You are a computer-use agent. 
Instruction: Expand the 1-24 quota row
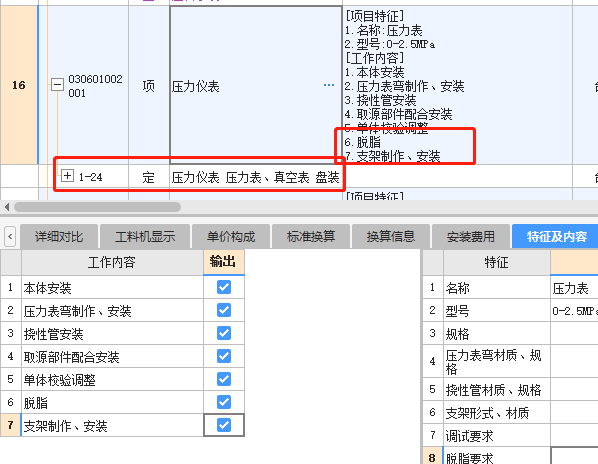pyautogui.click(x=68, y=176)
